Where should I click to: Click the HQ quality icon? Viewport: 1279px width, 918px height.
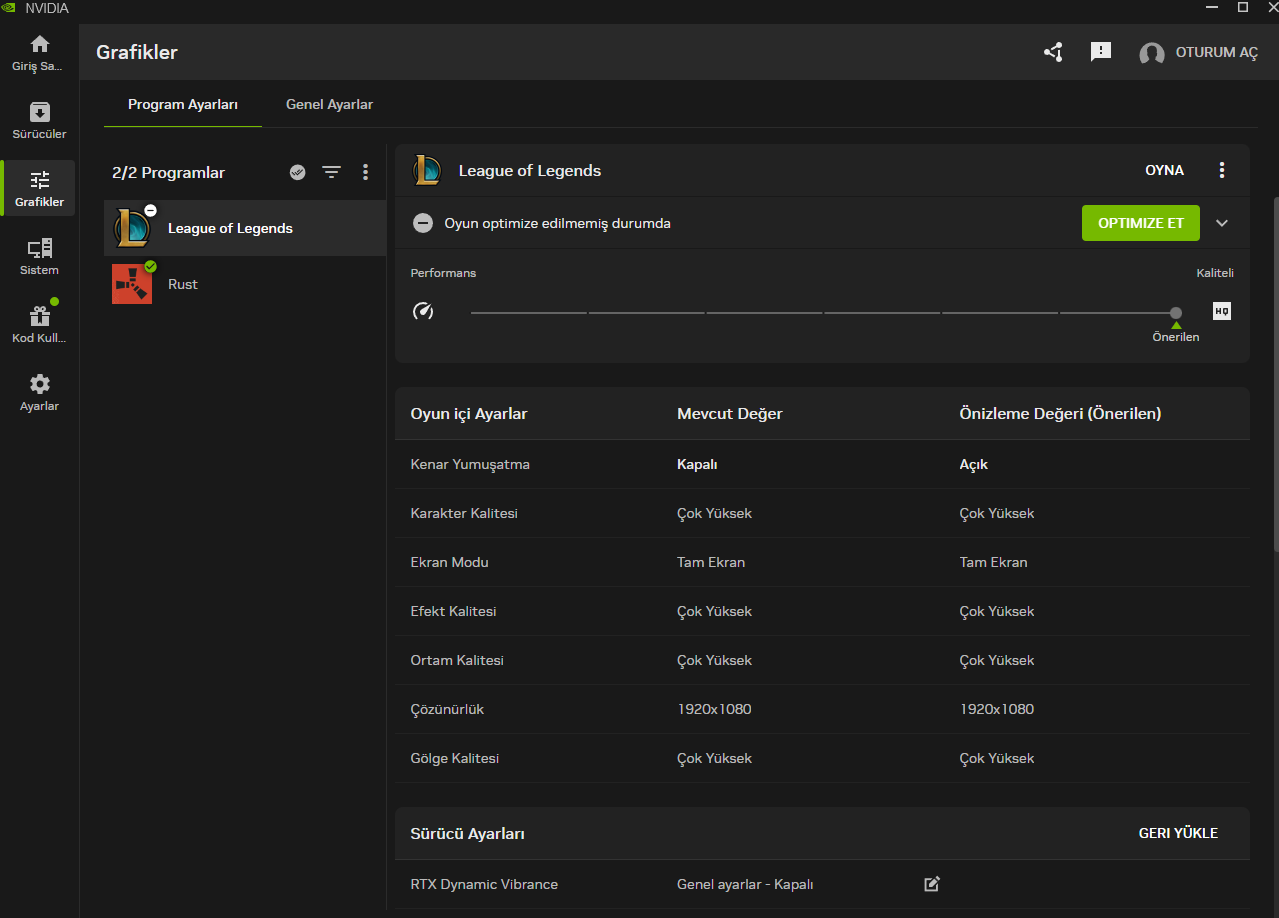(1222, 311)
